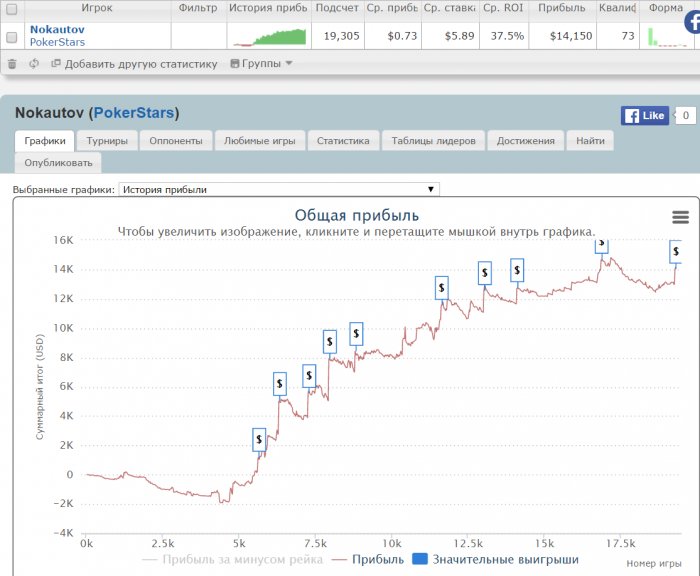Click the Facebook like count 0
Viewport: 700px width, 576px height.
[x=685, y=116]
